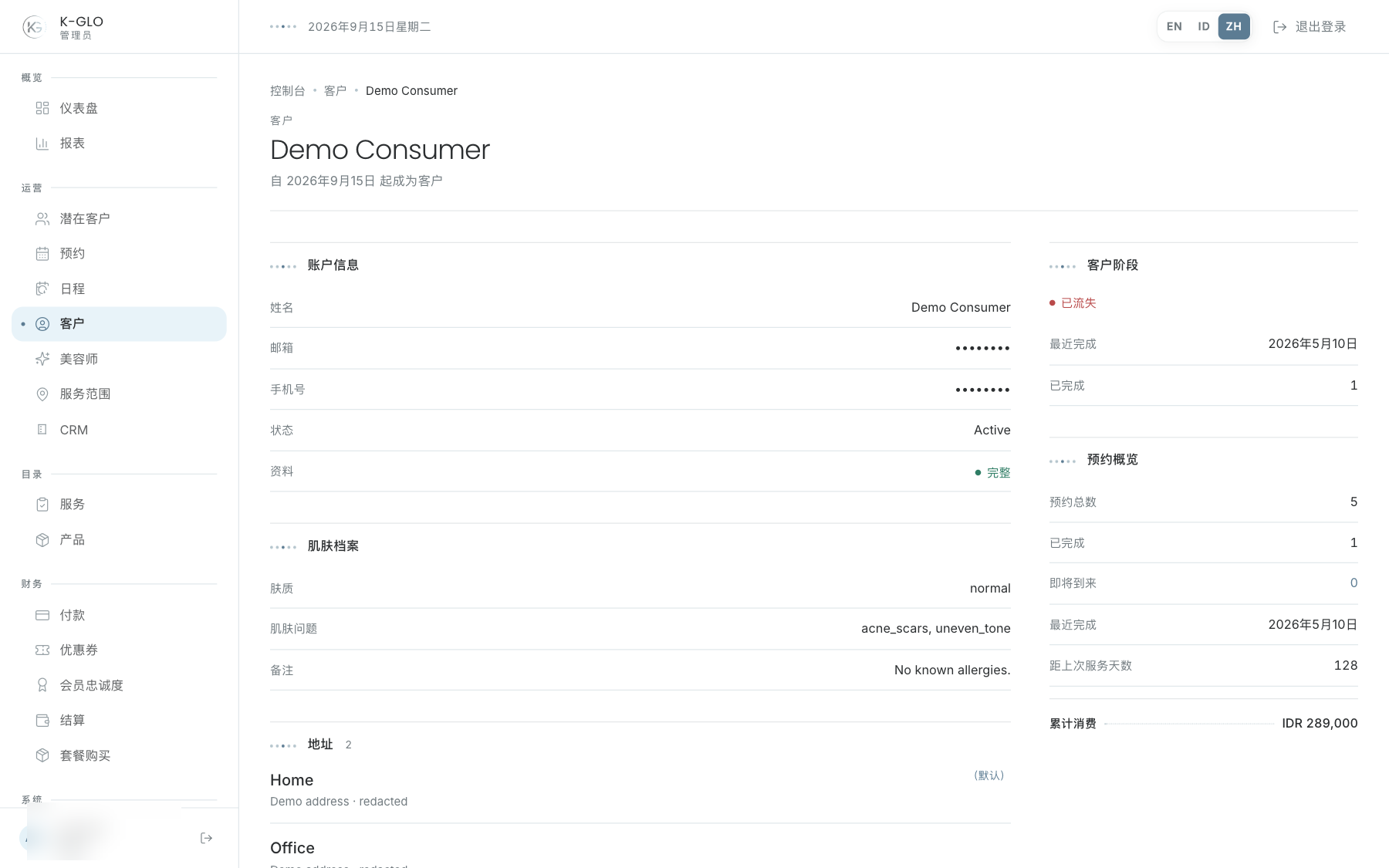Open the 优惠券 ticket icon
Screen dimensions: 1389x868
tap(42, 650)
